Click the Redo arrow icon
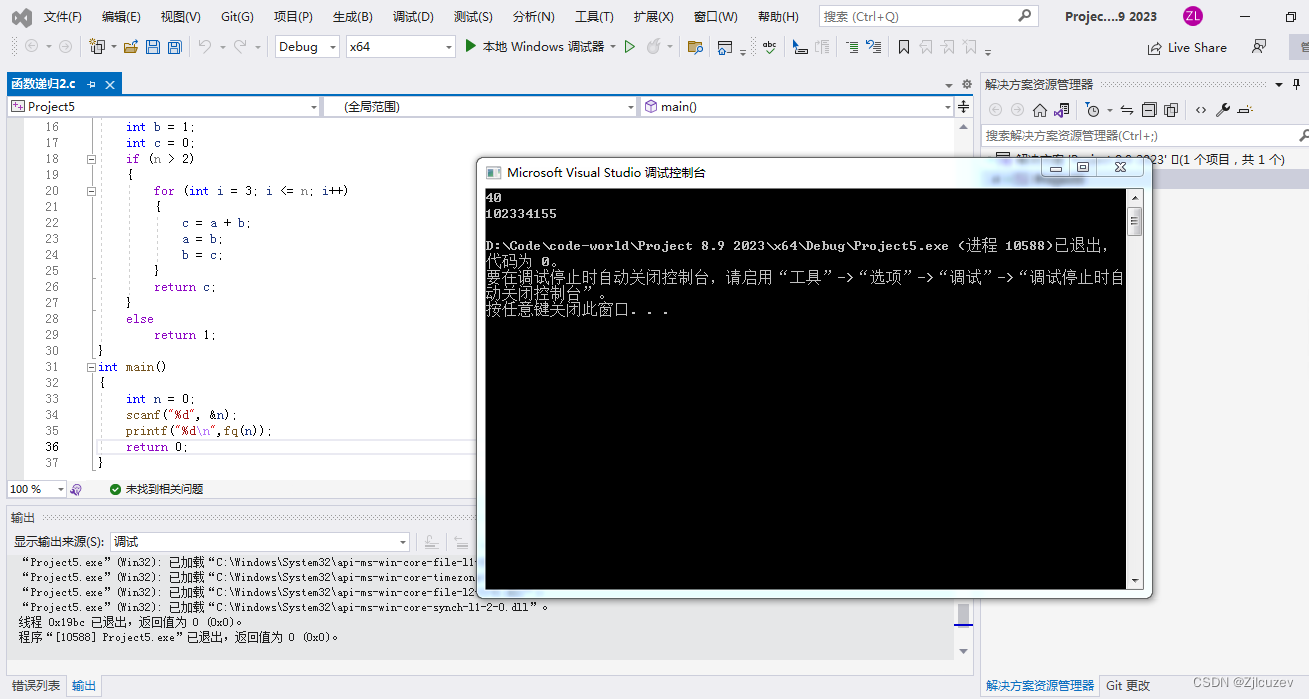The height and width of the screenshot is (699, 1309). (x=240, y=47)
